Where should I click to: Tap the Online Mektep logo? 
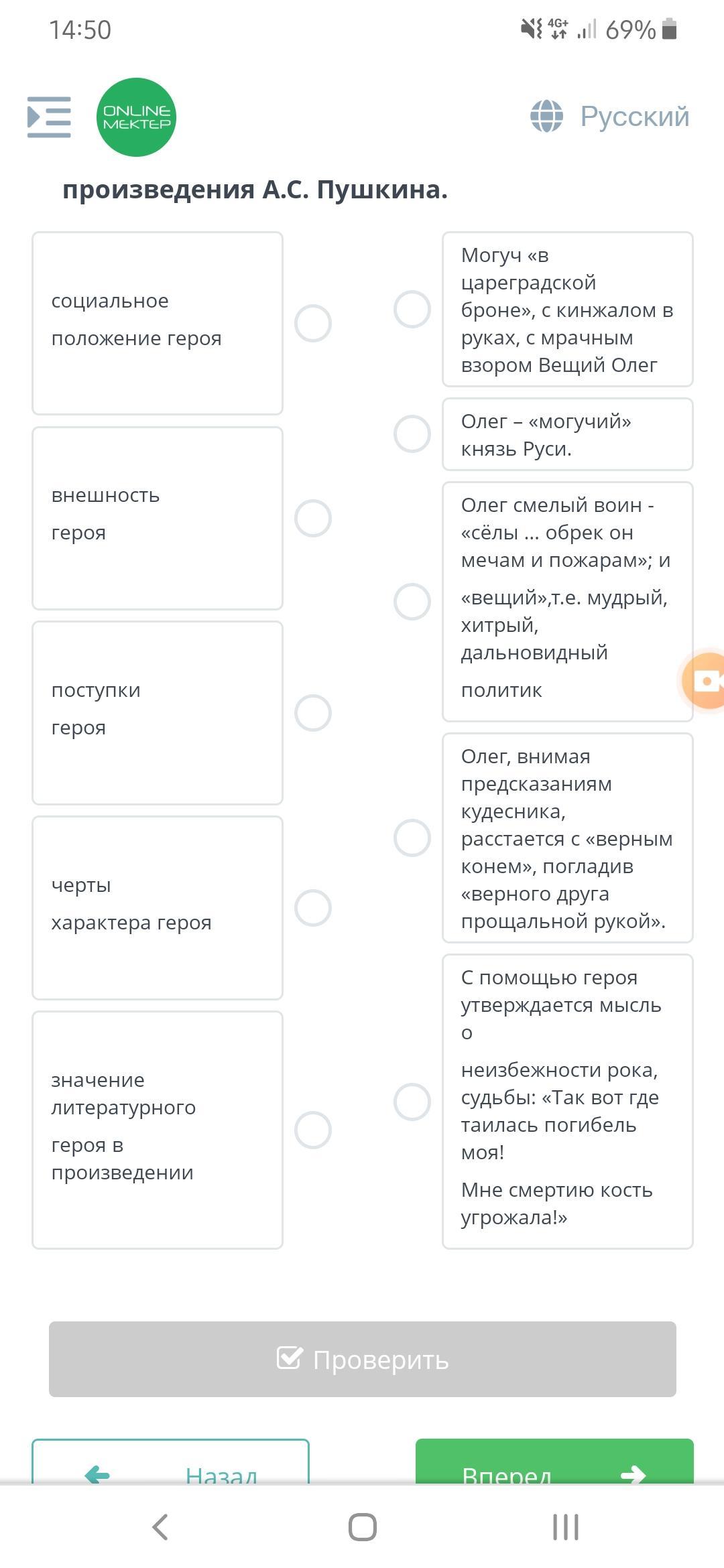[136, 117]
